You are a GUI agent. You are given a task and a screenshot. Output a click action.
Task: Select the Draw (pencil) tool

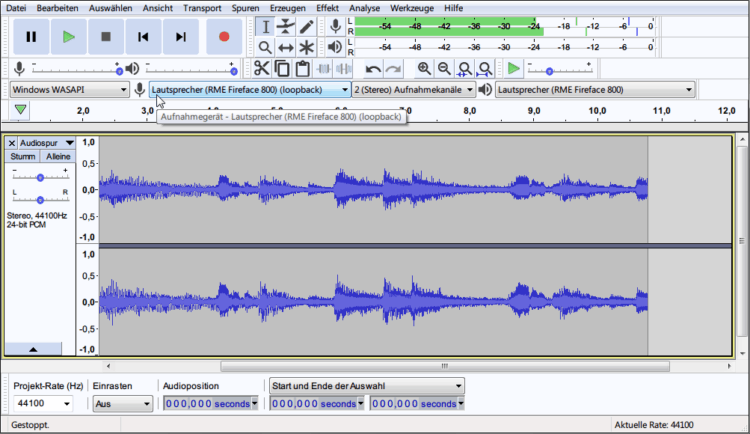point(306,27)
